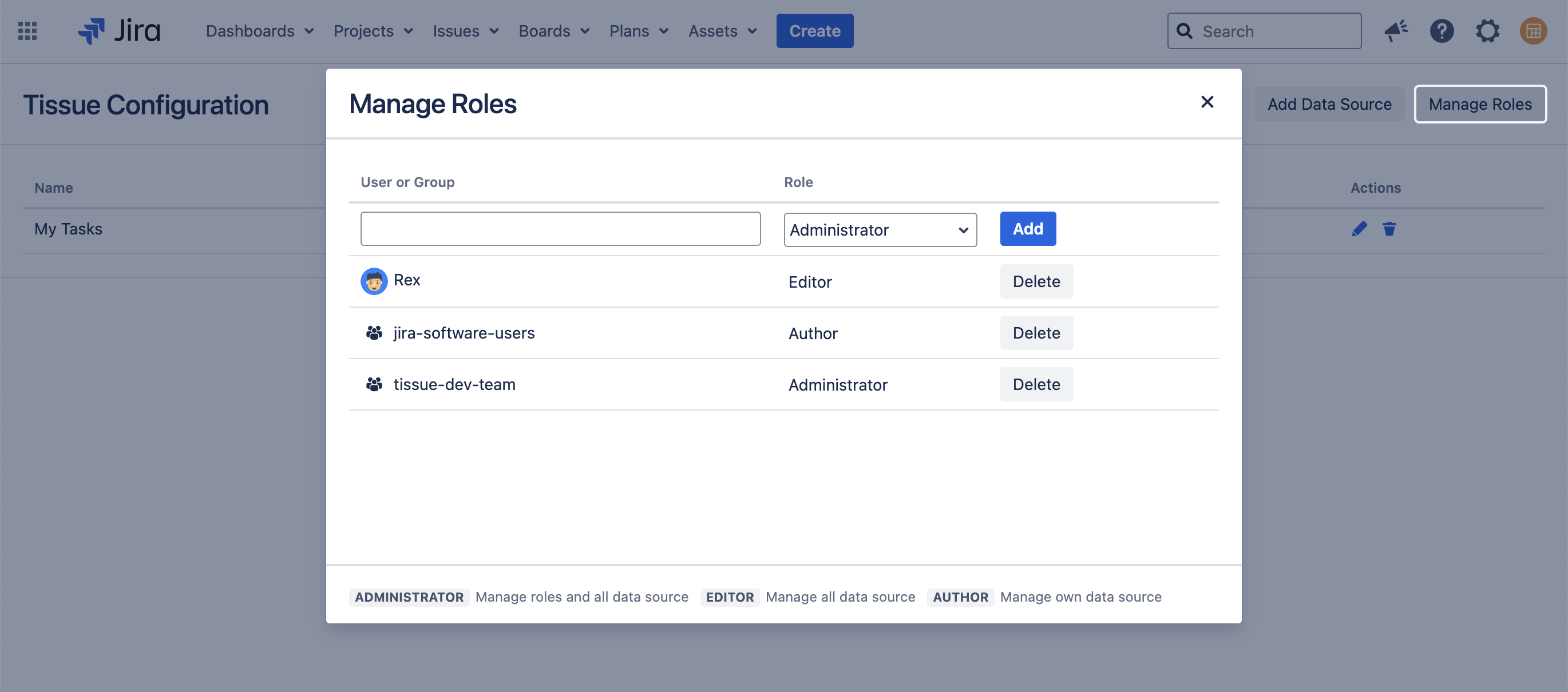This screenshot has height=692, width=1568.
Task: Click the Jira logo
Action: pos(119,31)
